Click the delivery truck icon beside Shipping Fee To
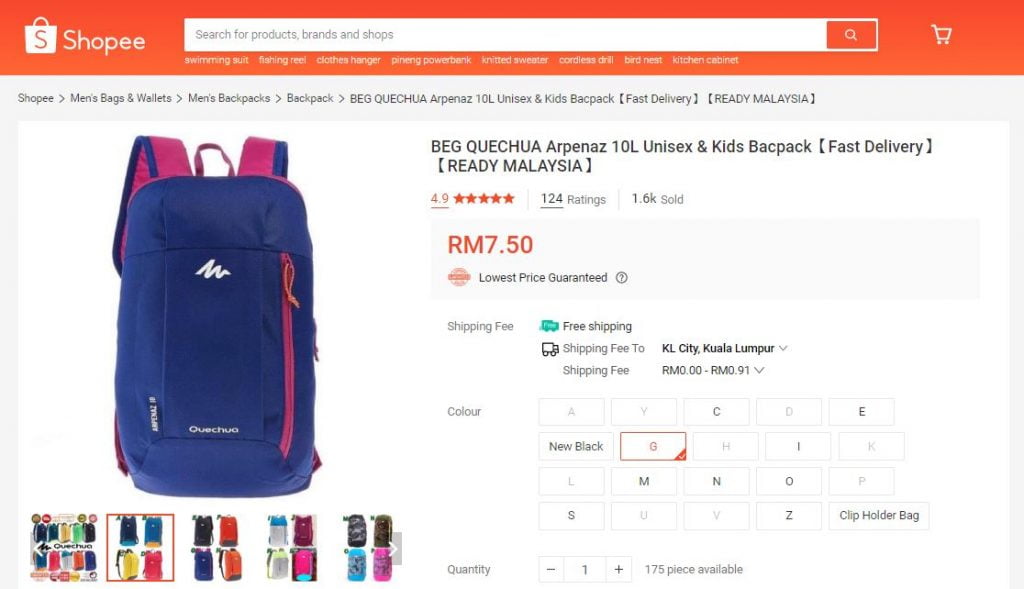The height and width of the screenshot is (589, 1024). [x=550, y=349]
